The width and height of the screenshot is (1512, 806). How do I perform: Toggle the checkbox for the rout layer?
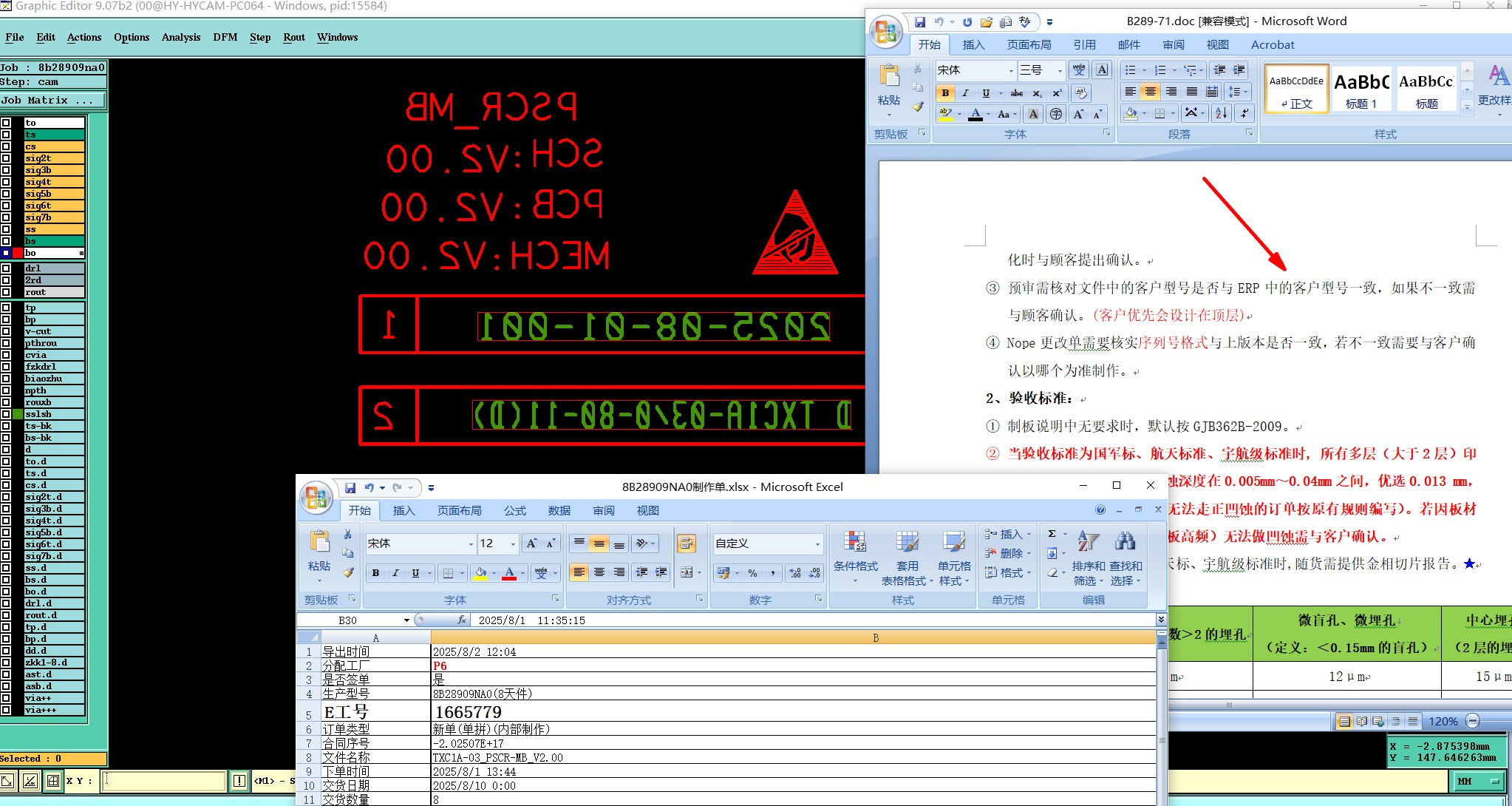pyautogui.click(x=6, y=292)
